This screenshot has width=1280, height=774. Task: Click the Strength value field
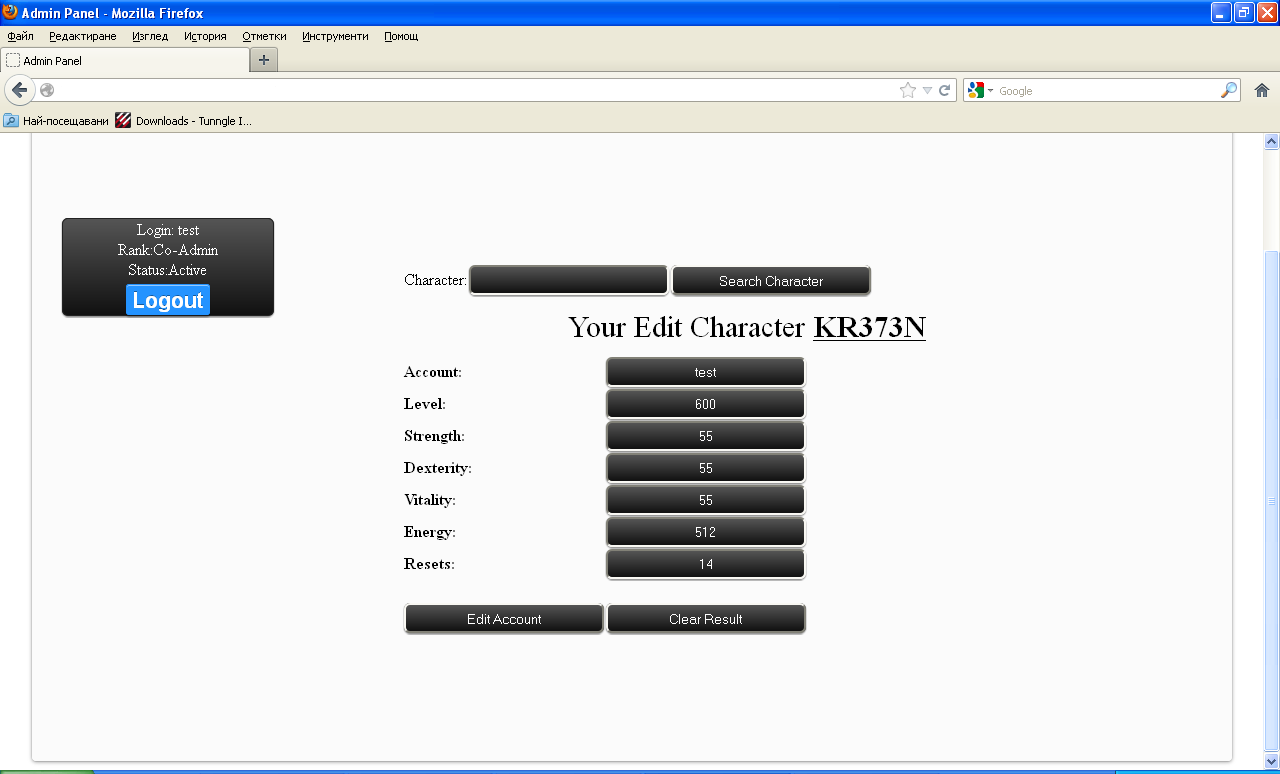click(x=706, y=436)
